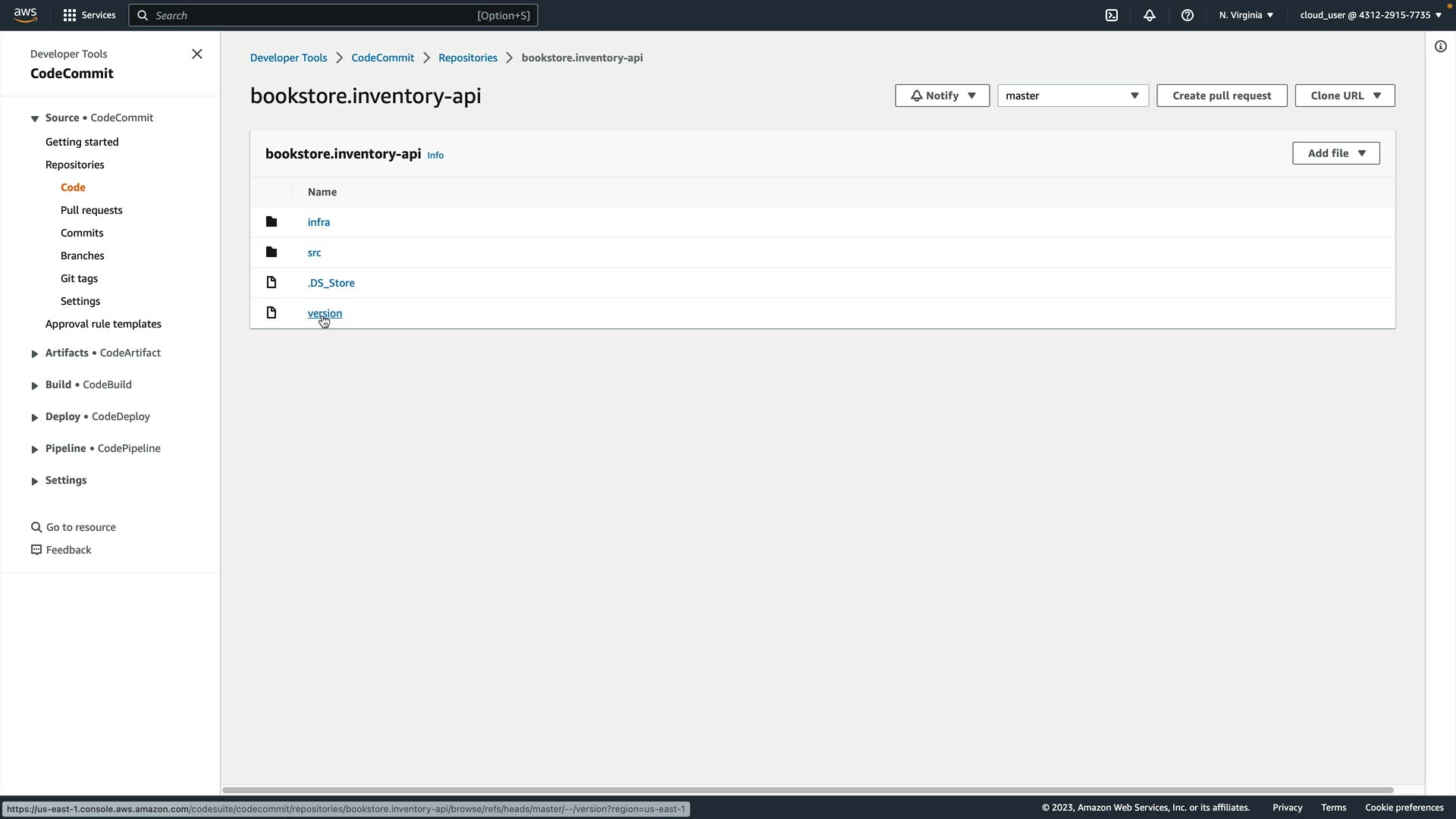Open the notifications bell icon

1150,15
